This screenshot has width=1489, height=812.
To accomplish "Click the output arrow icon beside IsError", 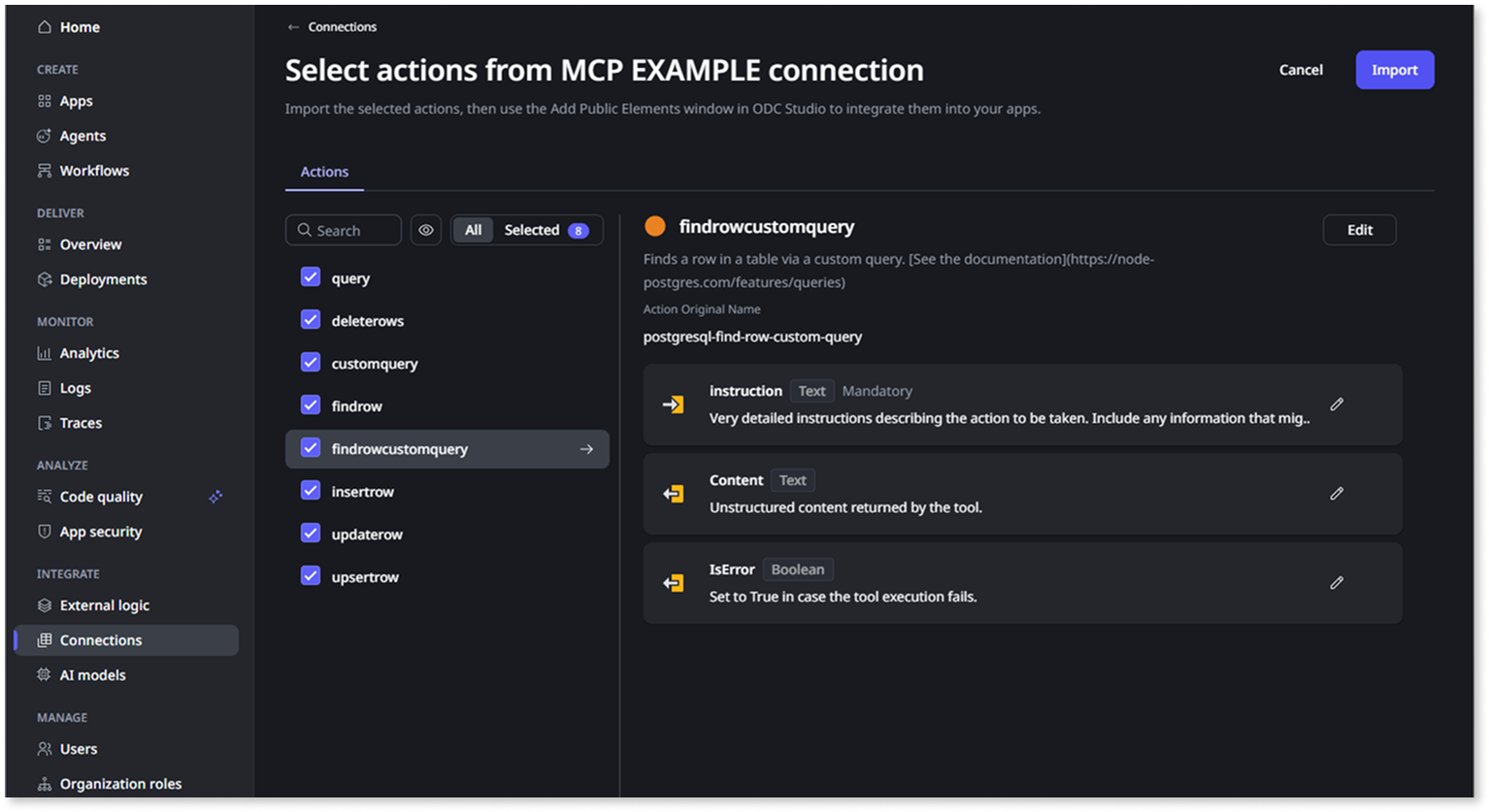I will point(673,583).
